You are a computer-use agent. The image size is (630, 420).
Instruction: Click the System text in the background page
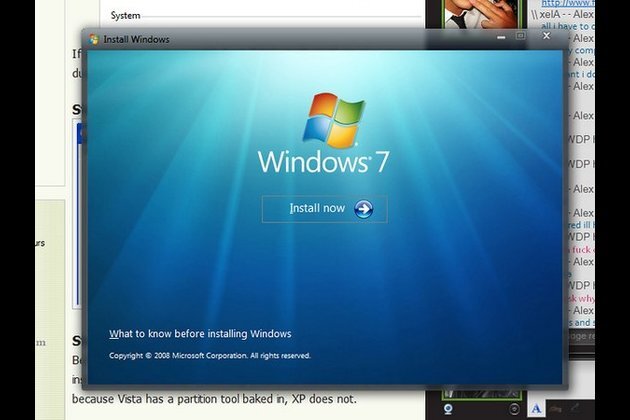click(125, 16)
